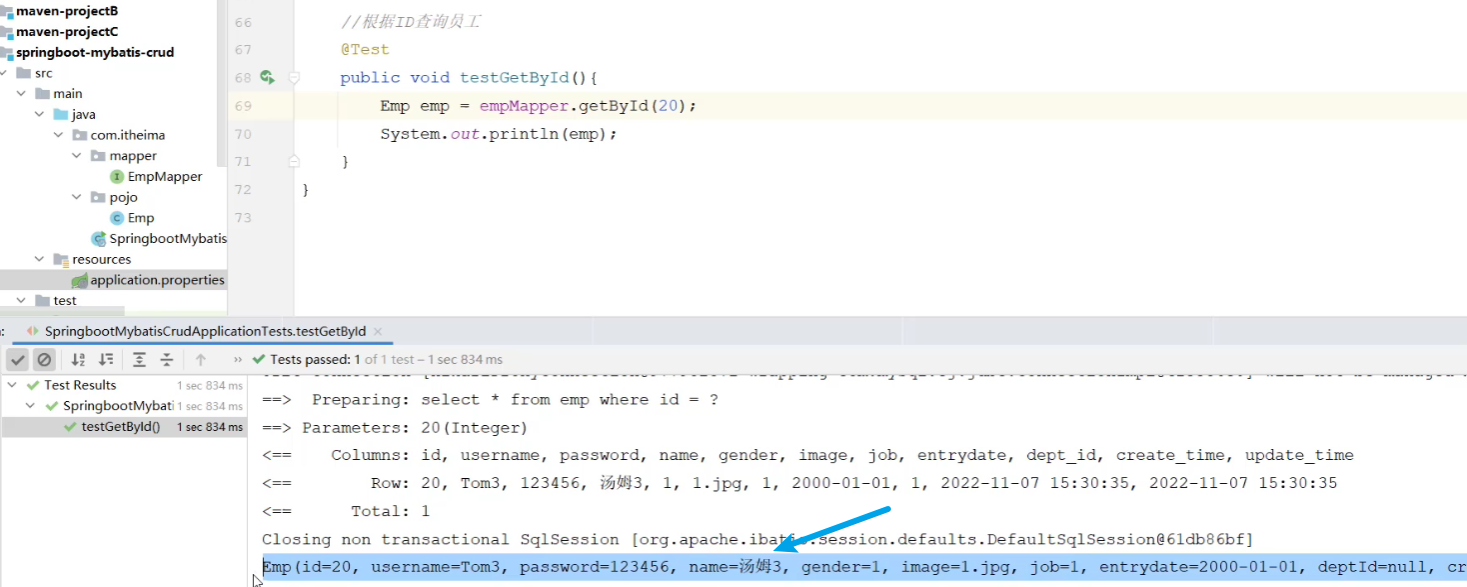Collapse the resources folder in project tree
Screen dimensions: 1467x587
point(40,260)
